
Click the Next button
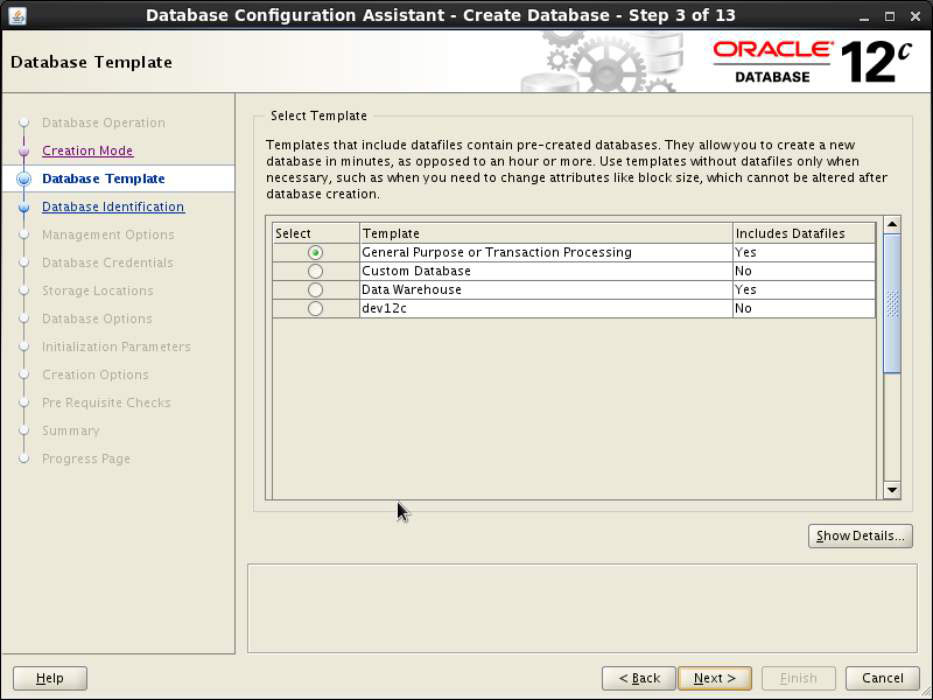714,678
